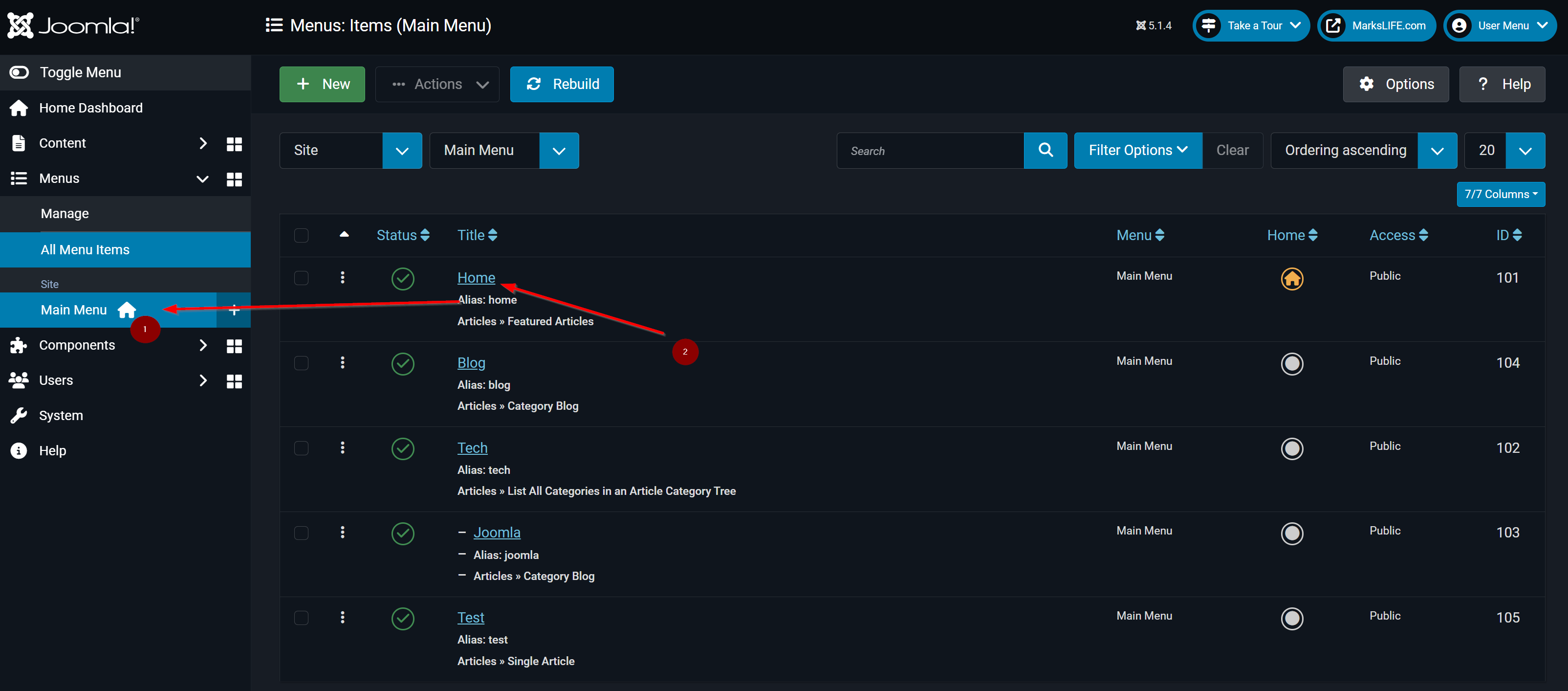Set Tech as default home page
This screenshot has height=691, width=1568.
click(1292, 449)
